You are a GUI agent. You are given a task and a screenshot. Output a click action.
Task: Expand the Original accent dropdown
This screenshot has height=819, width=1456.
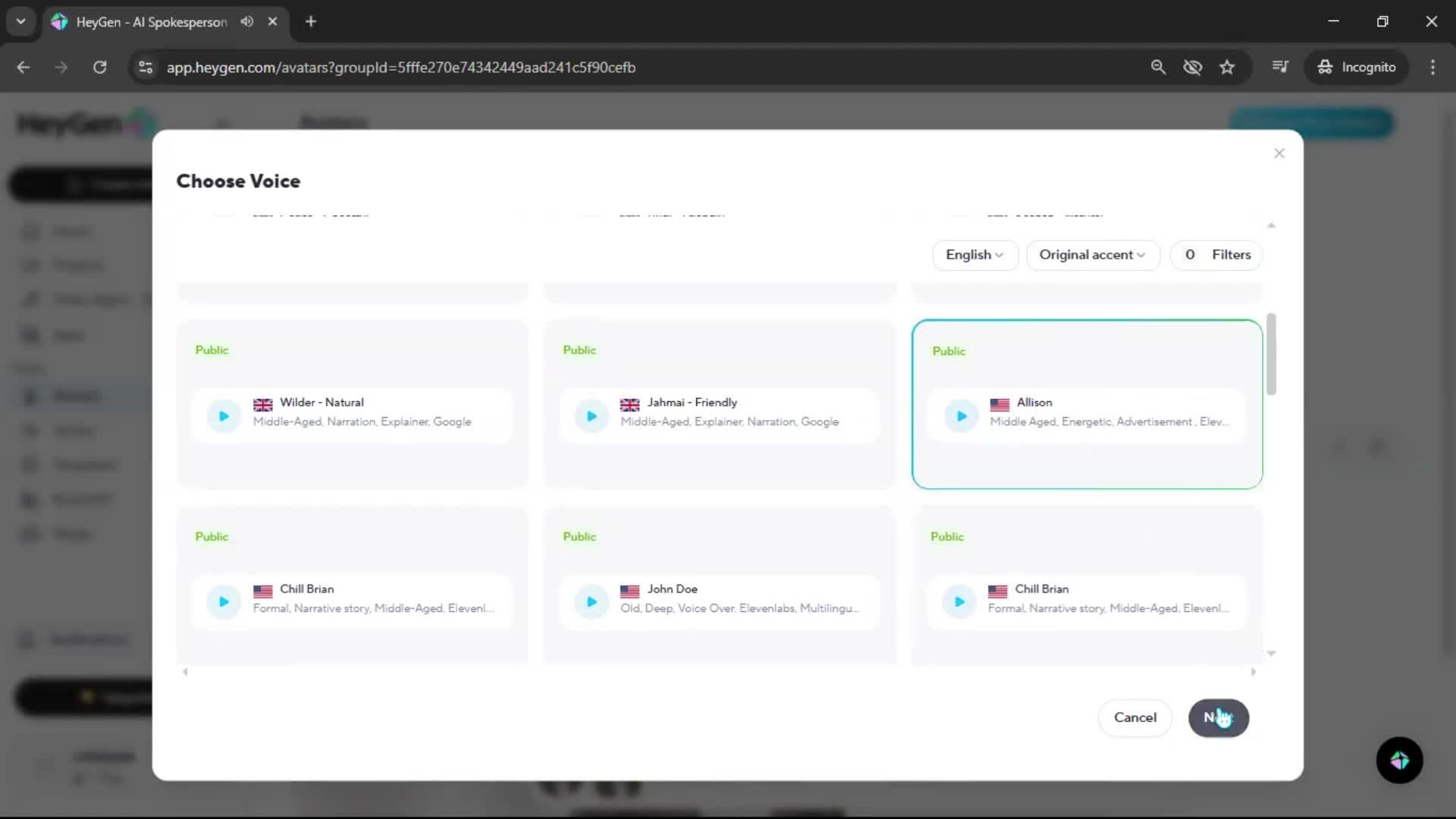(1092, 255)
